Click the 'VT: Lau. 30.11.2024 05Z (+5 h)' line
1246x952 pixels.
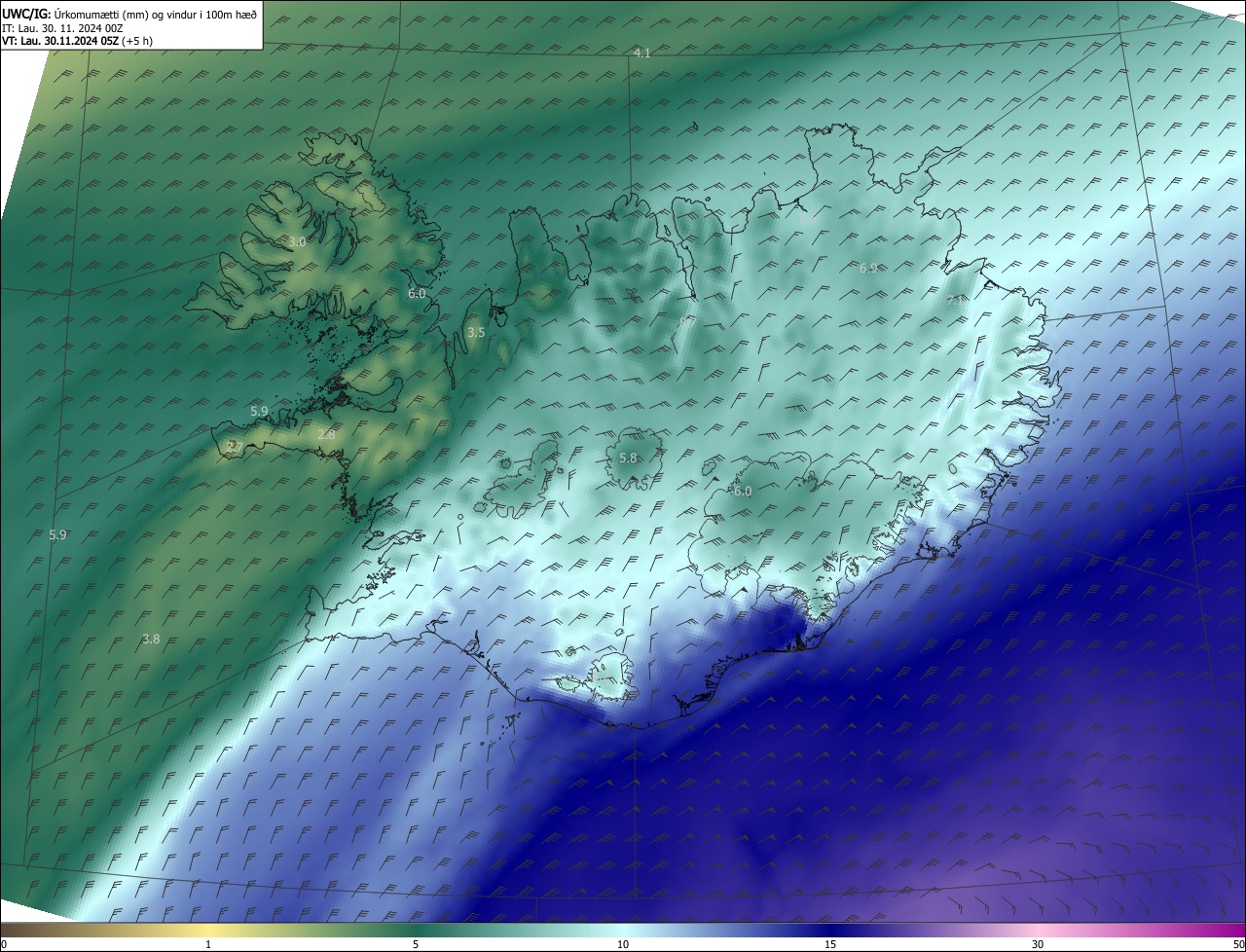click(77, 41)
